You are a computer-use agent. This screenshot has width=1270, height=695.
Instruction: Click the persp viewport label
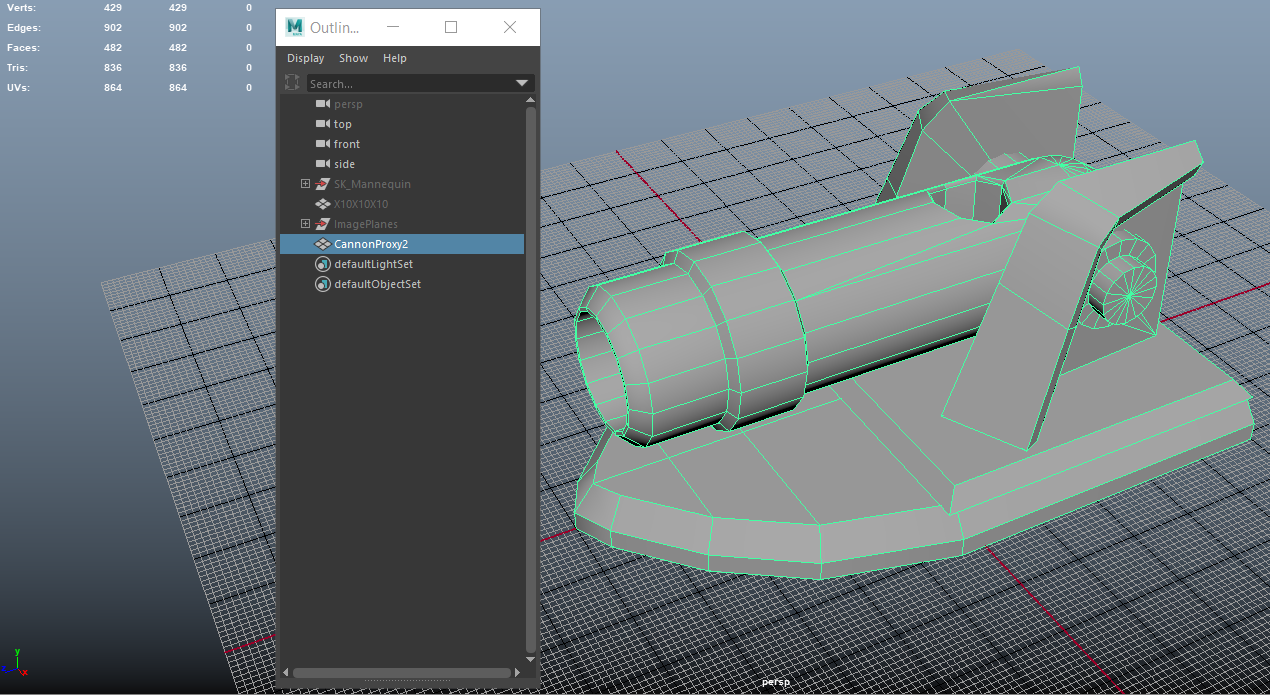point(775,682)
